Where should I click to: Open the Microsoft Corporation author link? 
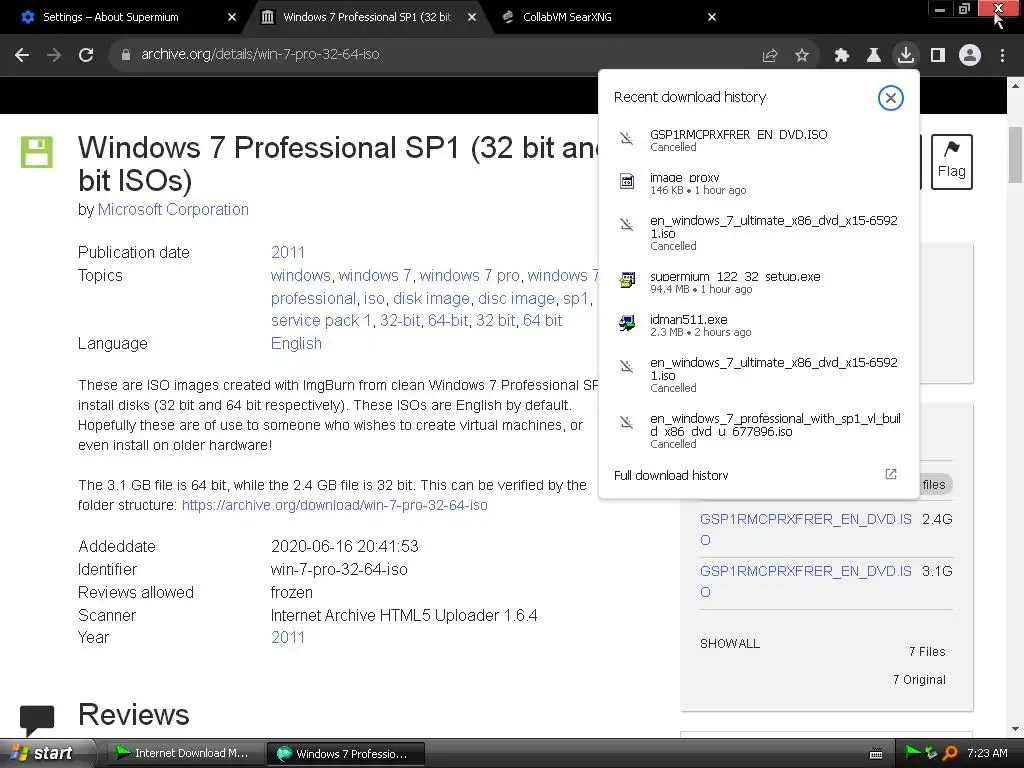coord(173,210)
